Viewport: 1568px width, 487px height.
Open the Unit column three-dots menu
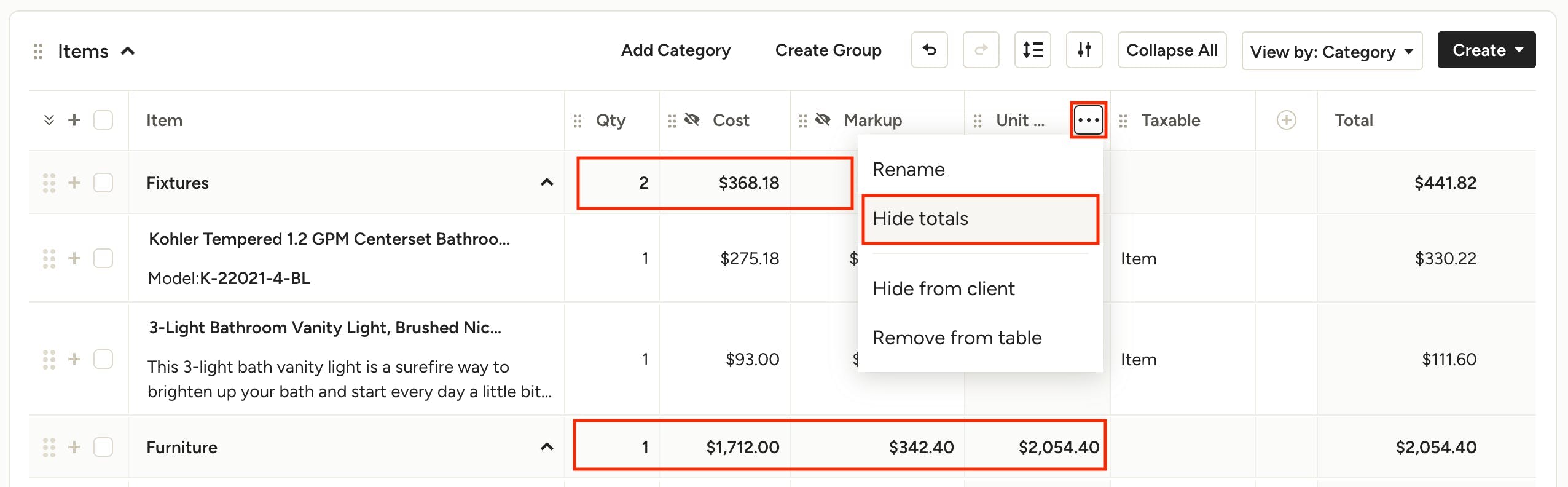pyautogui.click(x=1088, y=120)
